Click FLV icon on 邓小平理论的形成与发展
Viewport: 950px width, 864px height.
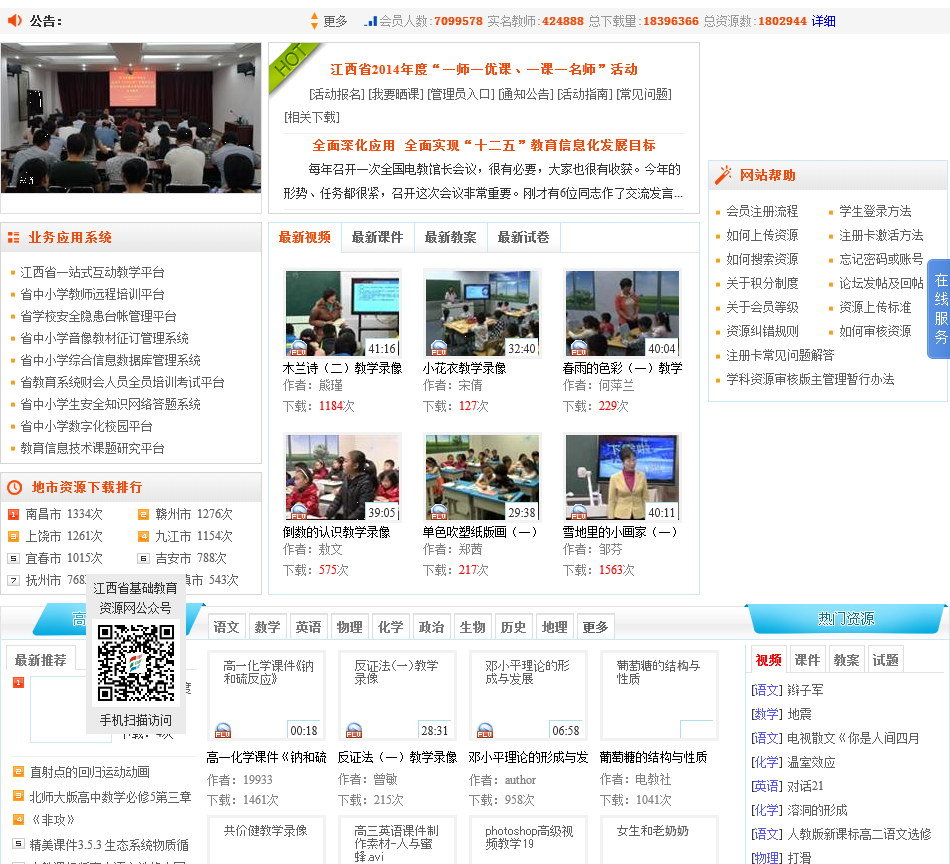tap(485, 731)
